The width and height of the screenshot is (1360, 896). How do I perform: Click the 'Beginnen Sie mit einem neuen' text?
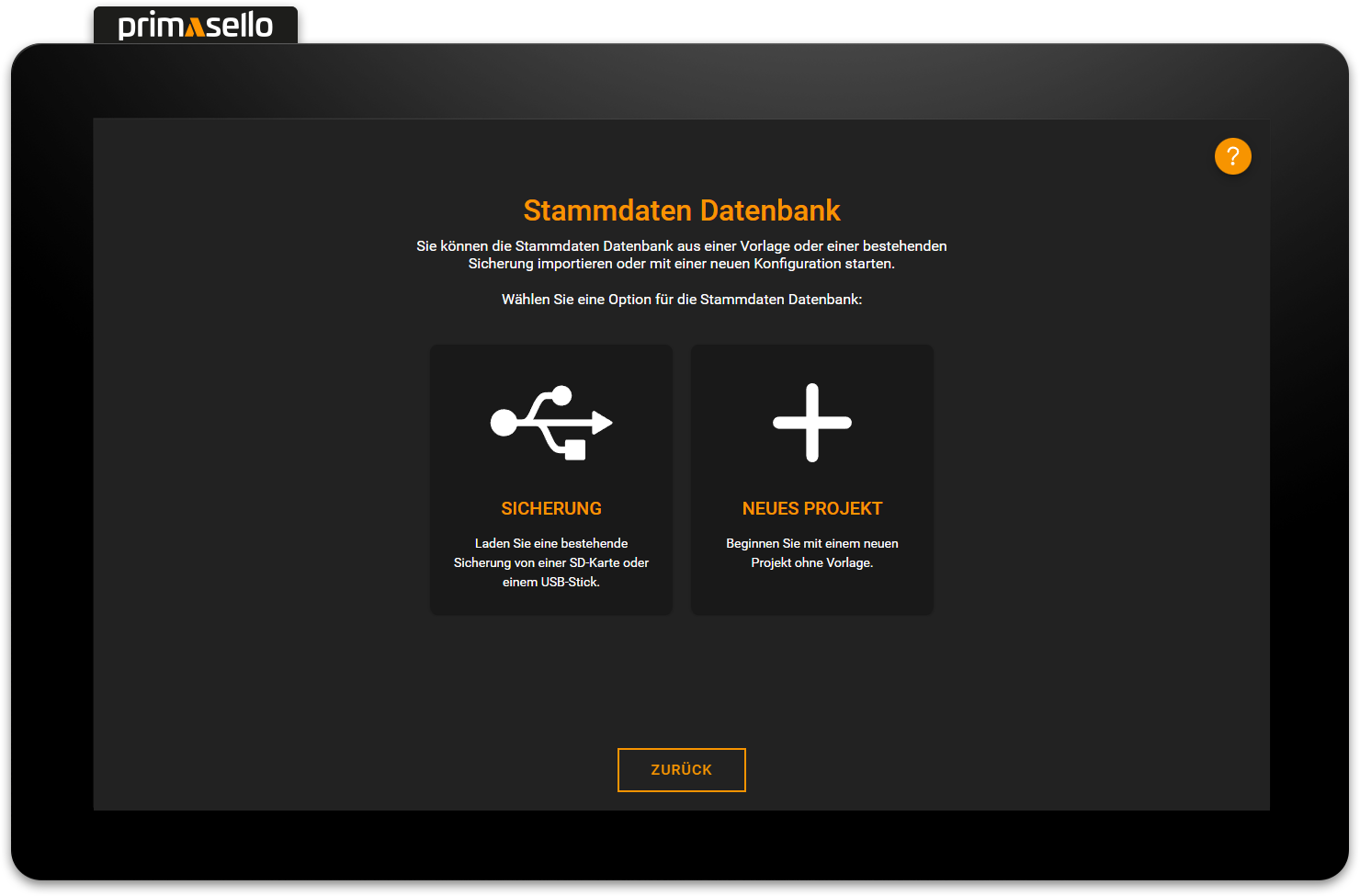(811, 543)
